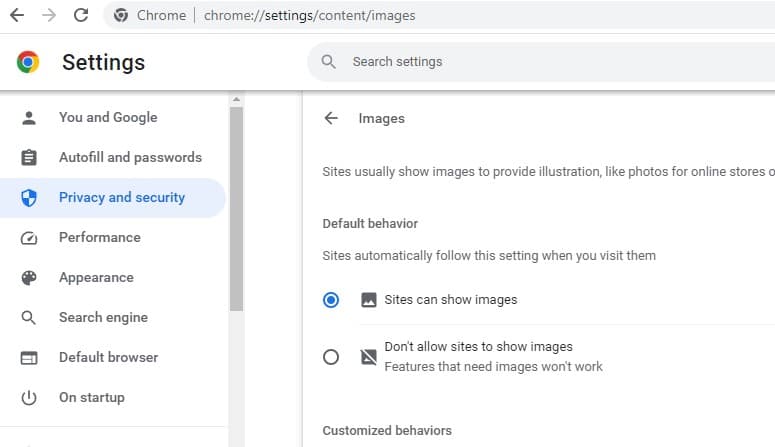Select the Sites can show images radio

tap(331, 300)
